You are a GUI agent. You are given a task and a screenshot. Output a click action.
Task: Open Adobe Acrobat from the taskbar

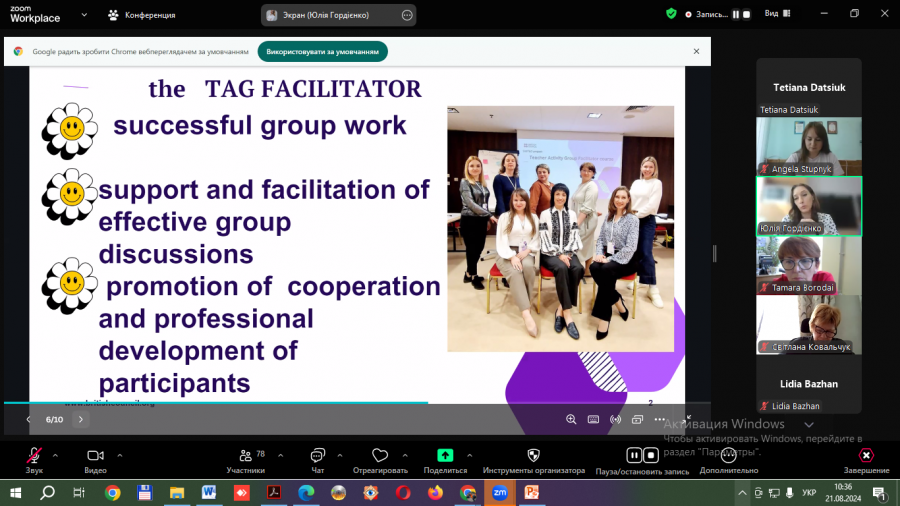[274, 493]
